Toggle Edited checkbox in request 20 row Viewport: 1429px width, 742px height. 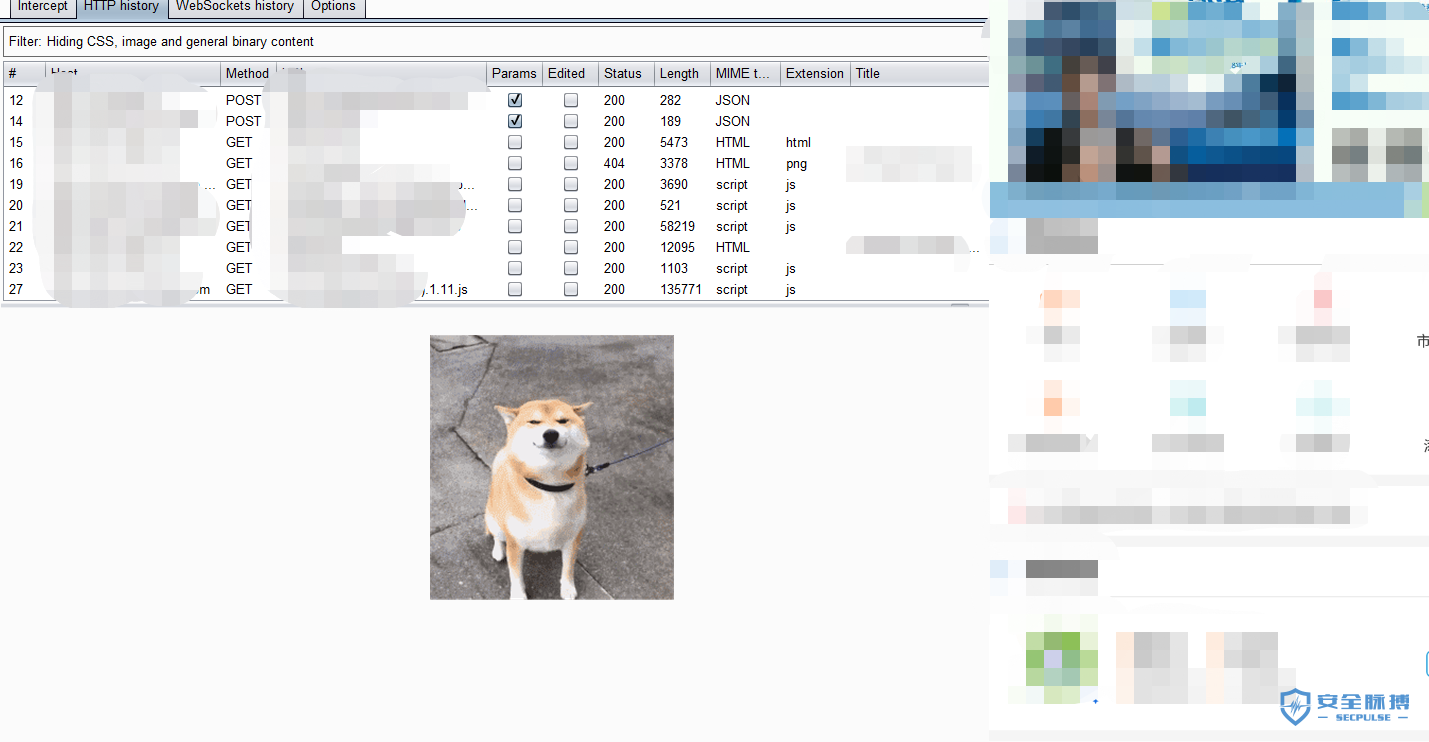coord(571,205)
